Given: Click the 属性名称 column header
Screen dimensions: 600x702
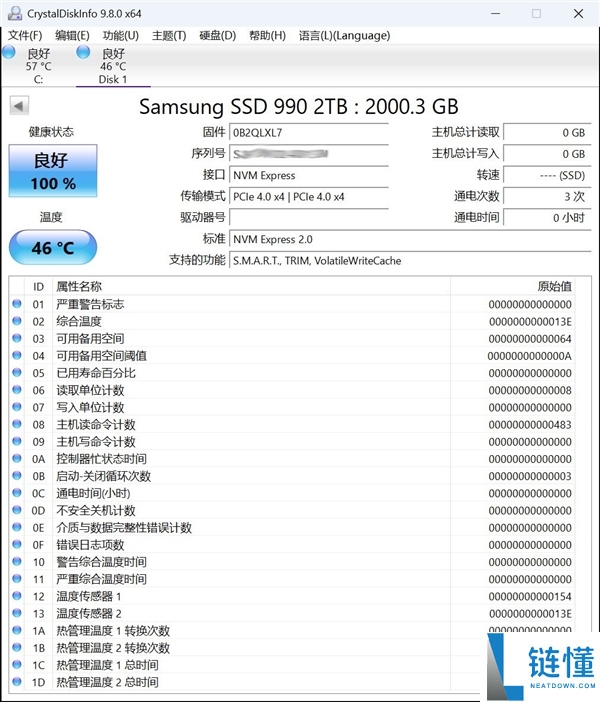Looking at the screenshot, I should (251, 287).
